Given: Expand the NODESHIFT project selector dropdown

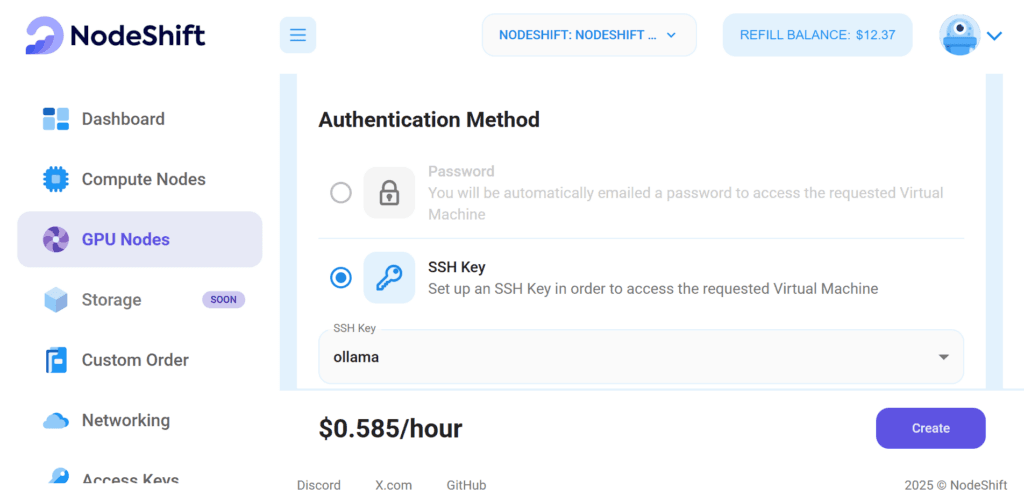Looking at the screenshot, I should tap(589, 35).
